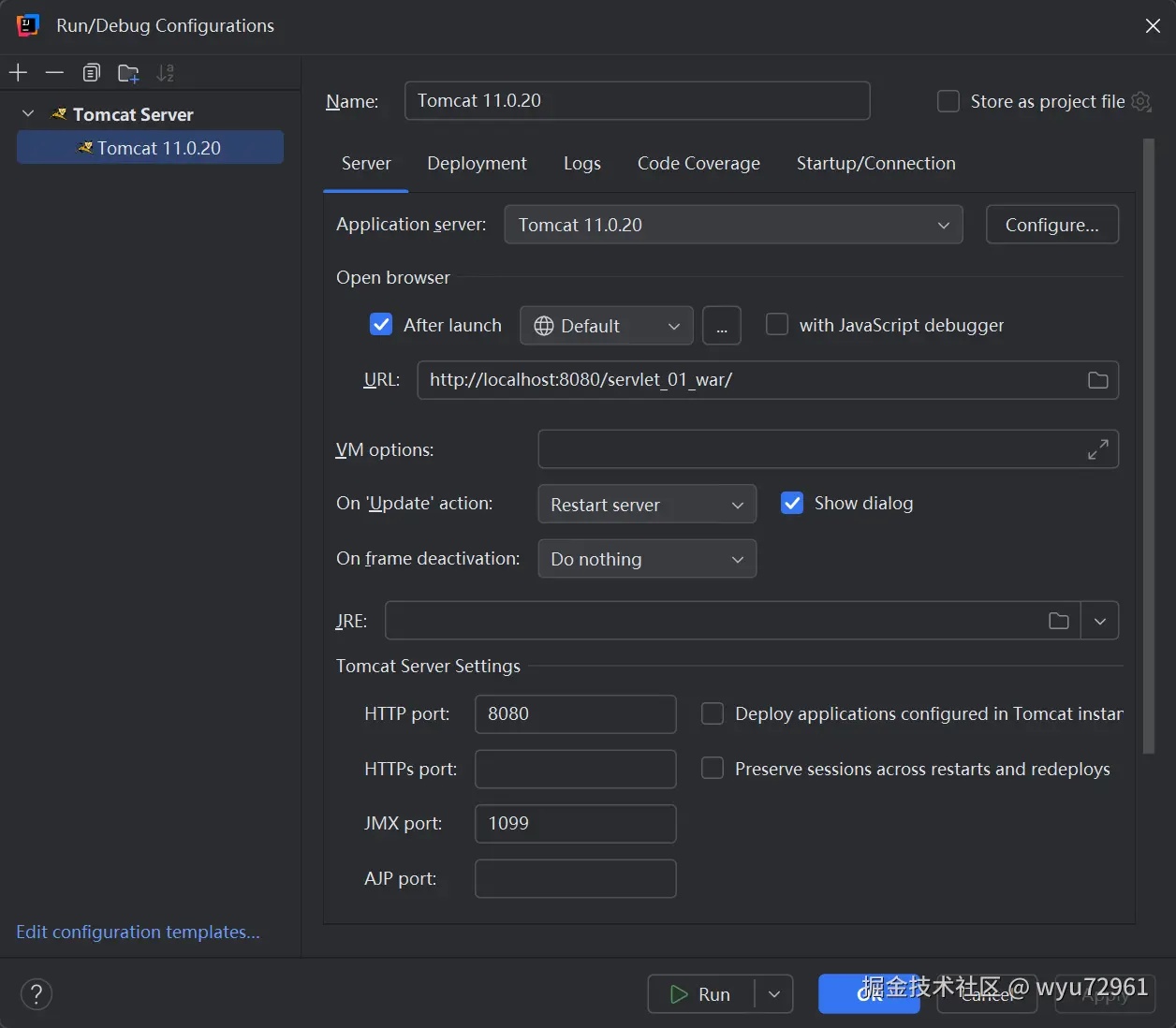
Task: Click the JMX port field
Action: click(x=576, y=824)
